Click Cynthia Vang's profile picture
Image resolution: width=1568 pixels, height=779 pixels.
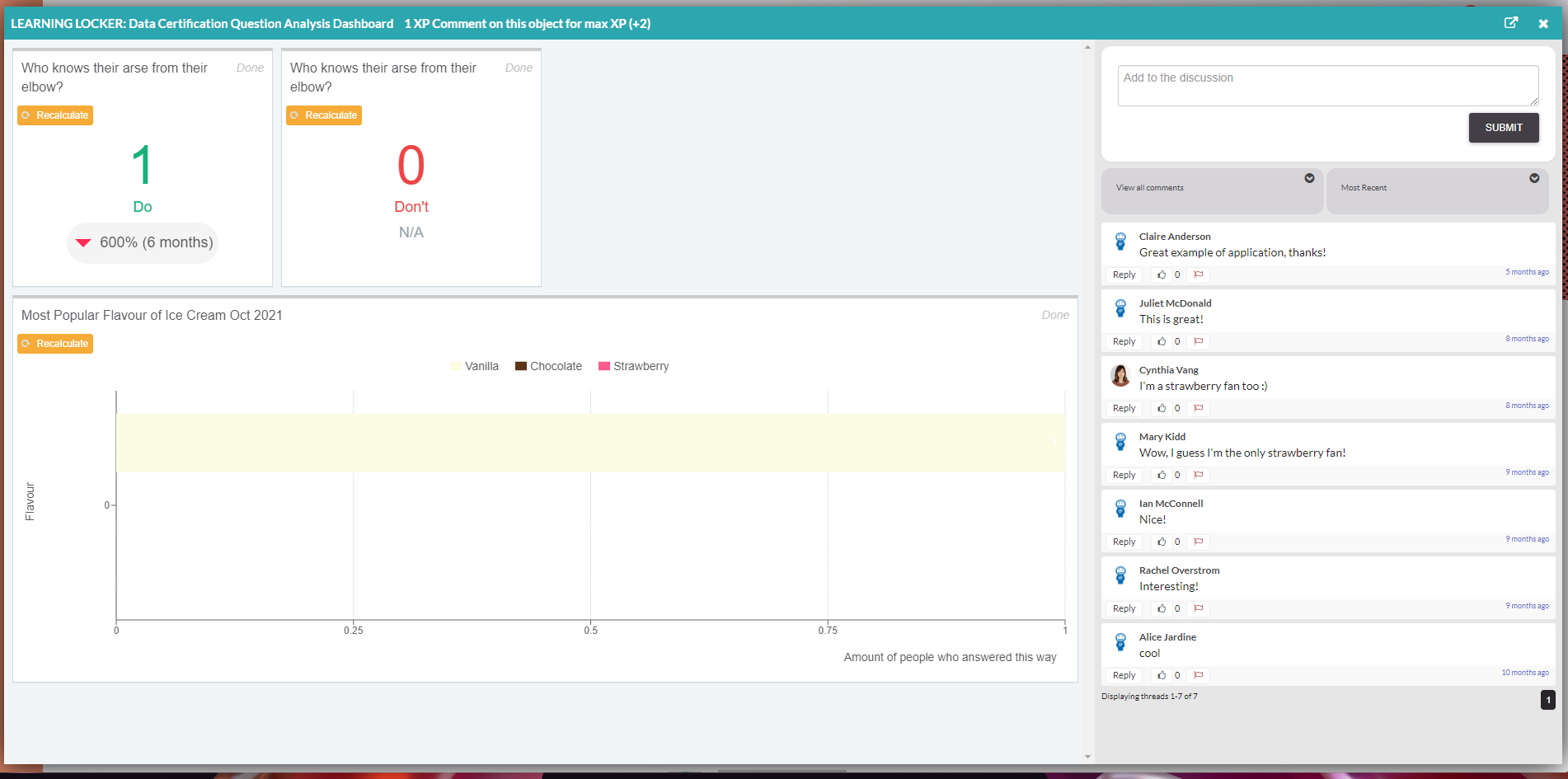(1120, 375)
